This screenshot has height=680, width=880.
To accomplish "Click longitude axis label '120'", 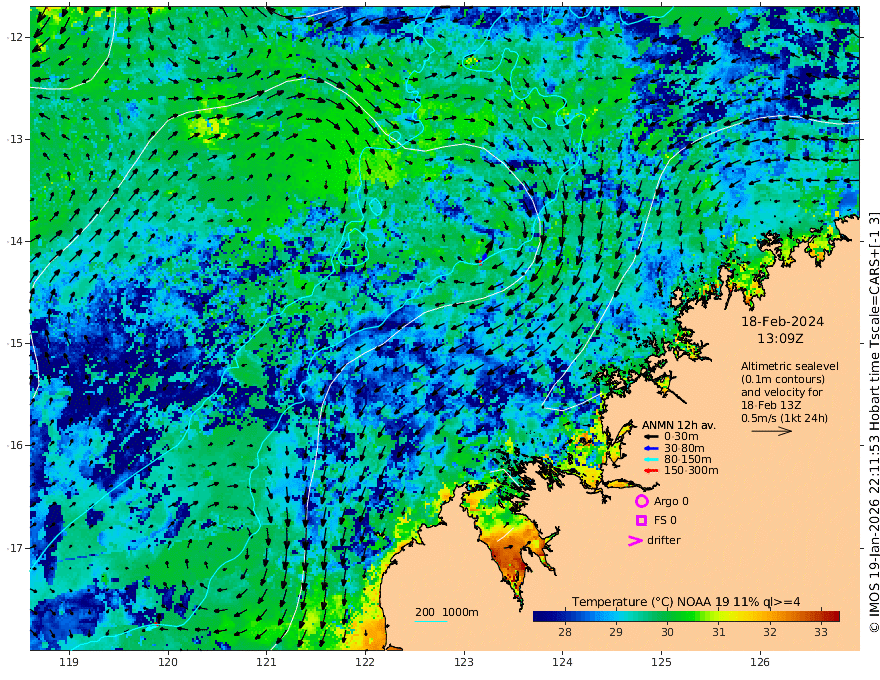I will click(x=168, y=662).
